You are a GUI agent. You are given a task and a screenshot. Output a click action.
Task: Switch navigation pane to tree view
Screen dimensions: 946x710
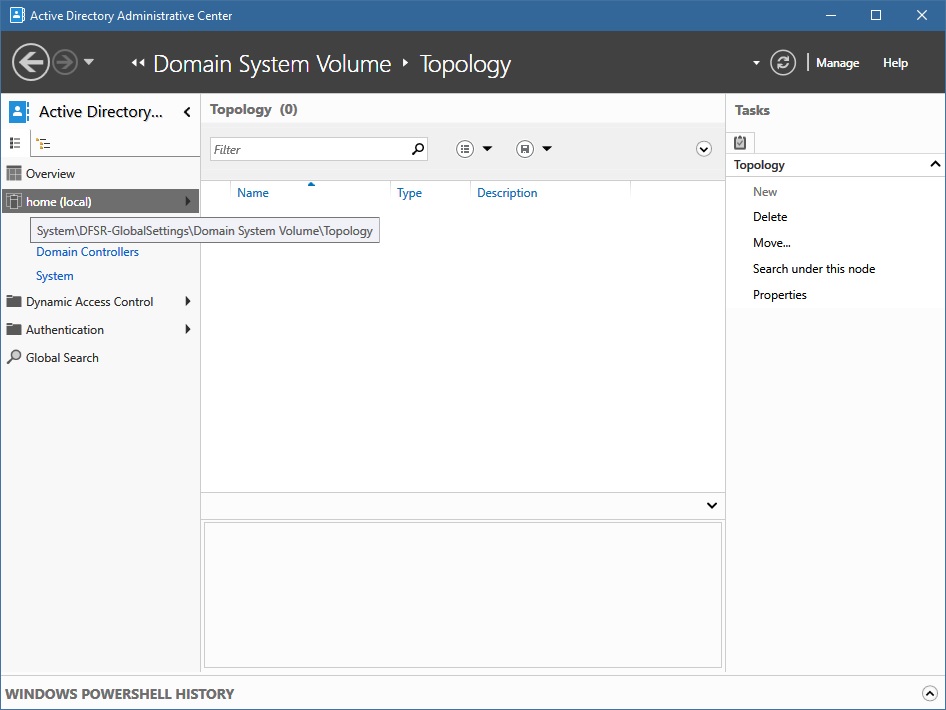click(44, 144)
